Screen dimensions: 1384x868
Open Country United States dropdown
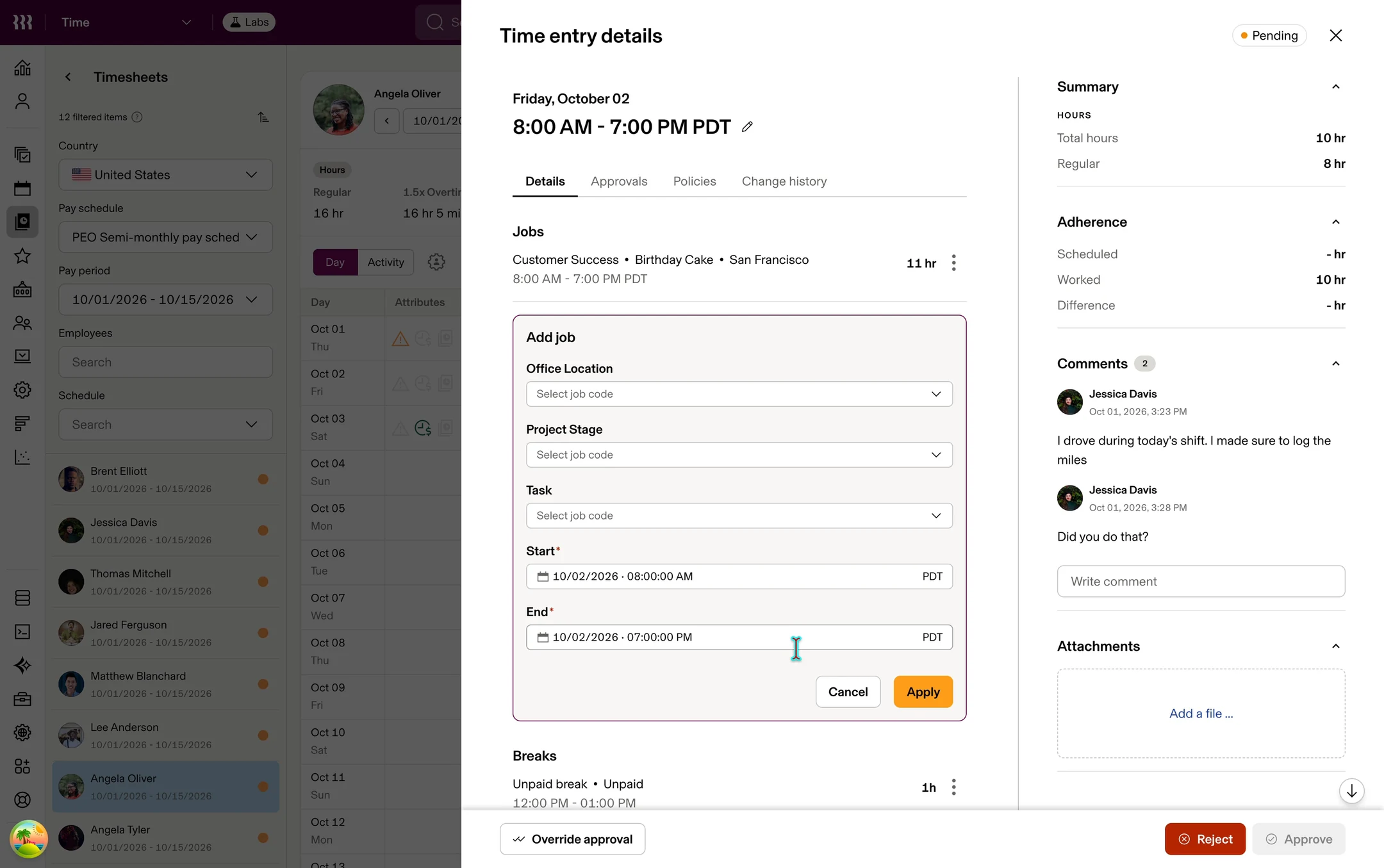click(x=165, y=175)
